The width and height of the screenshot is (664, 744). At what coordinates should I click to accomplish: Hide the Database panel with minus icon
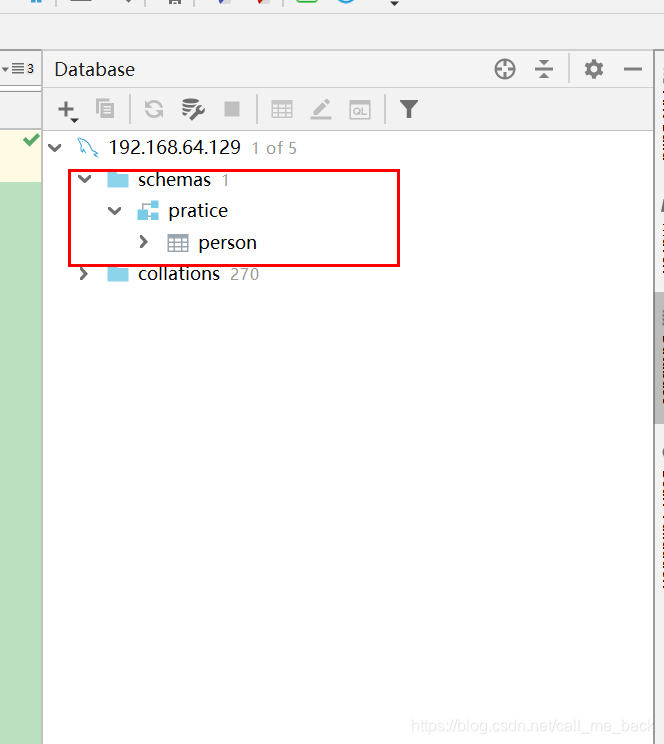[x=633, y=69]
